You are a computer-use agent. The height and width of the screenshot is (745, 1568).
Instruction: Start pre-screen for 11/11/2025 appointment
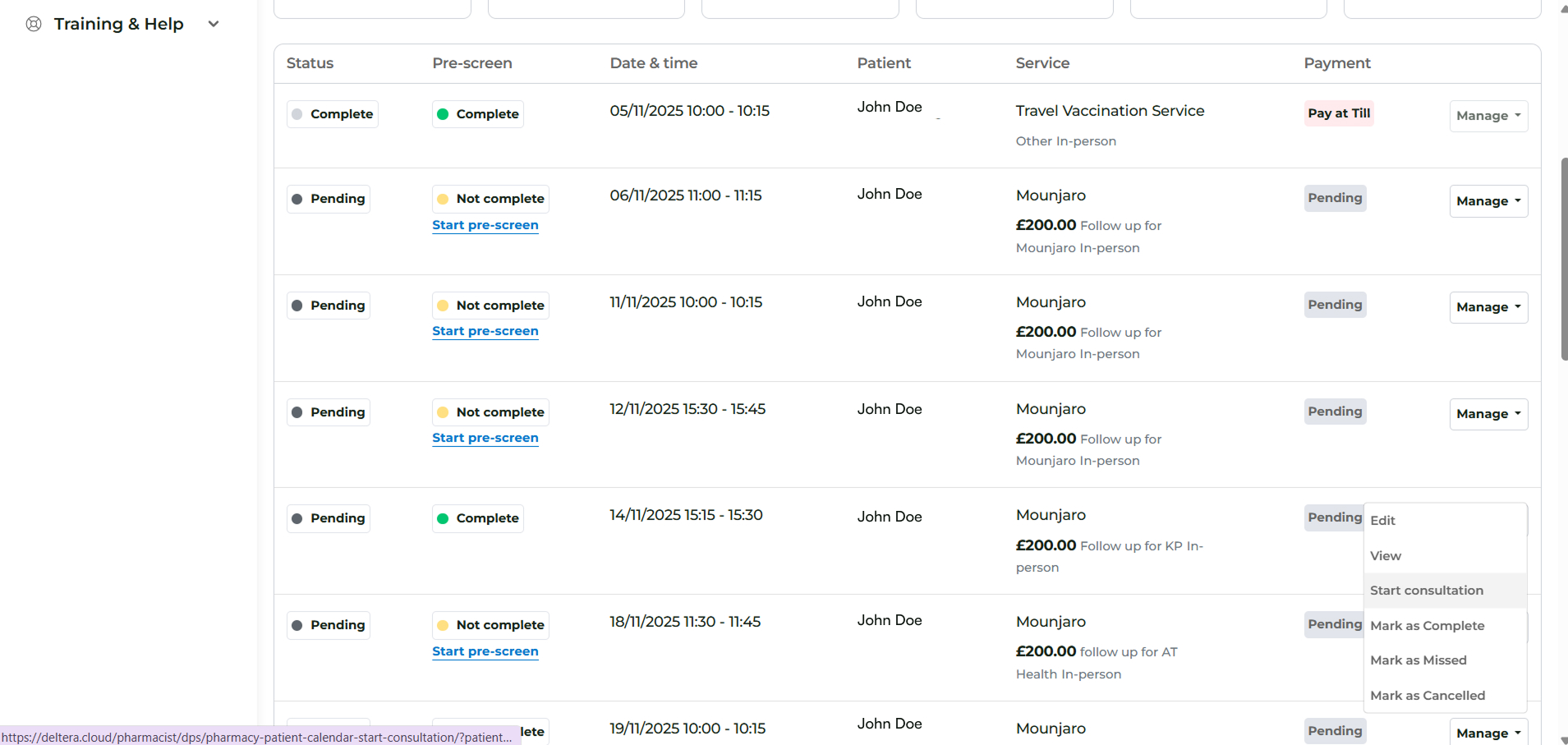(x=485, y=331)
